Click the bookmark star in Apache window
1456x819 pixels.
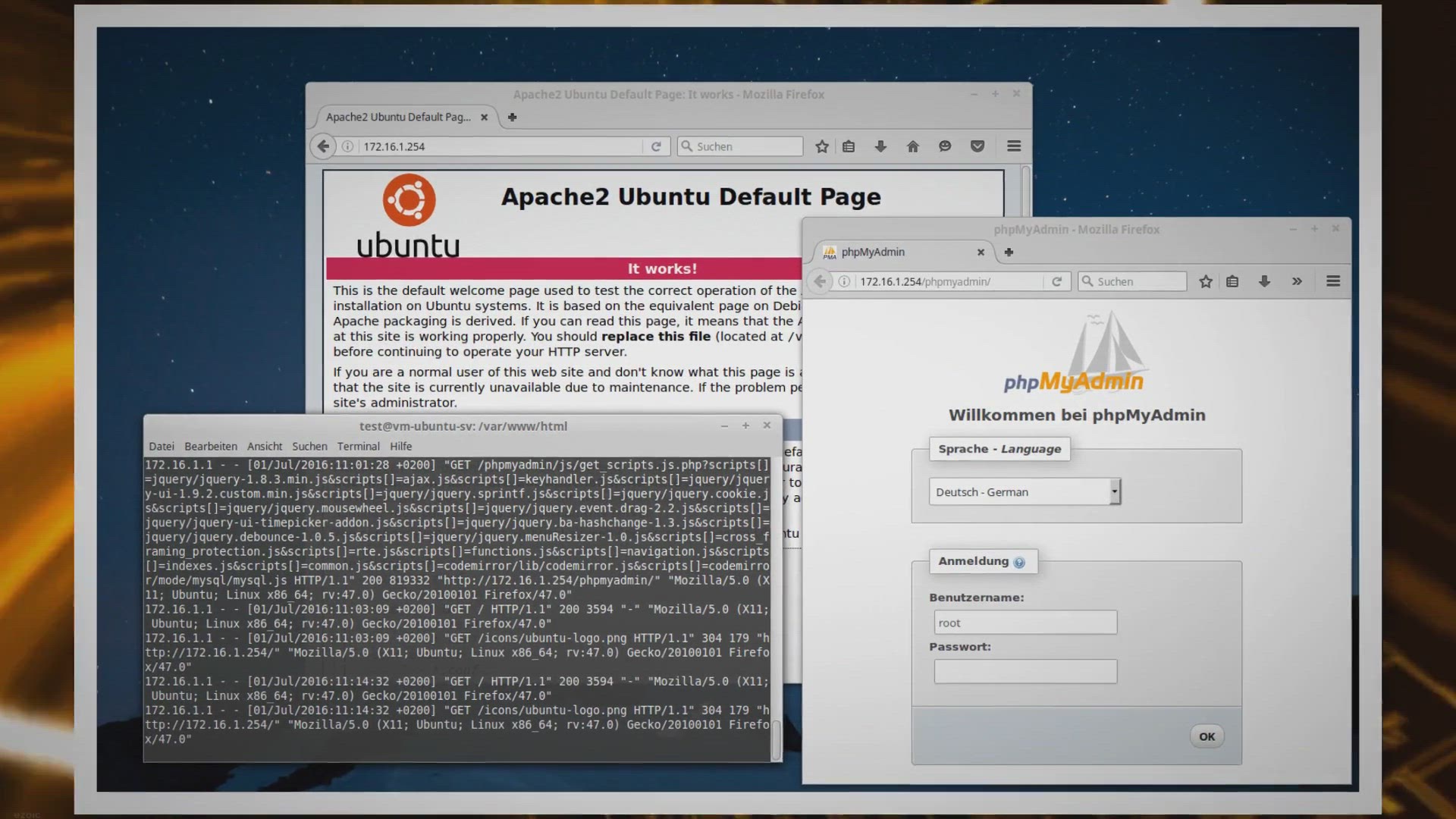point(821,146)
